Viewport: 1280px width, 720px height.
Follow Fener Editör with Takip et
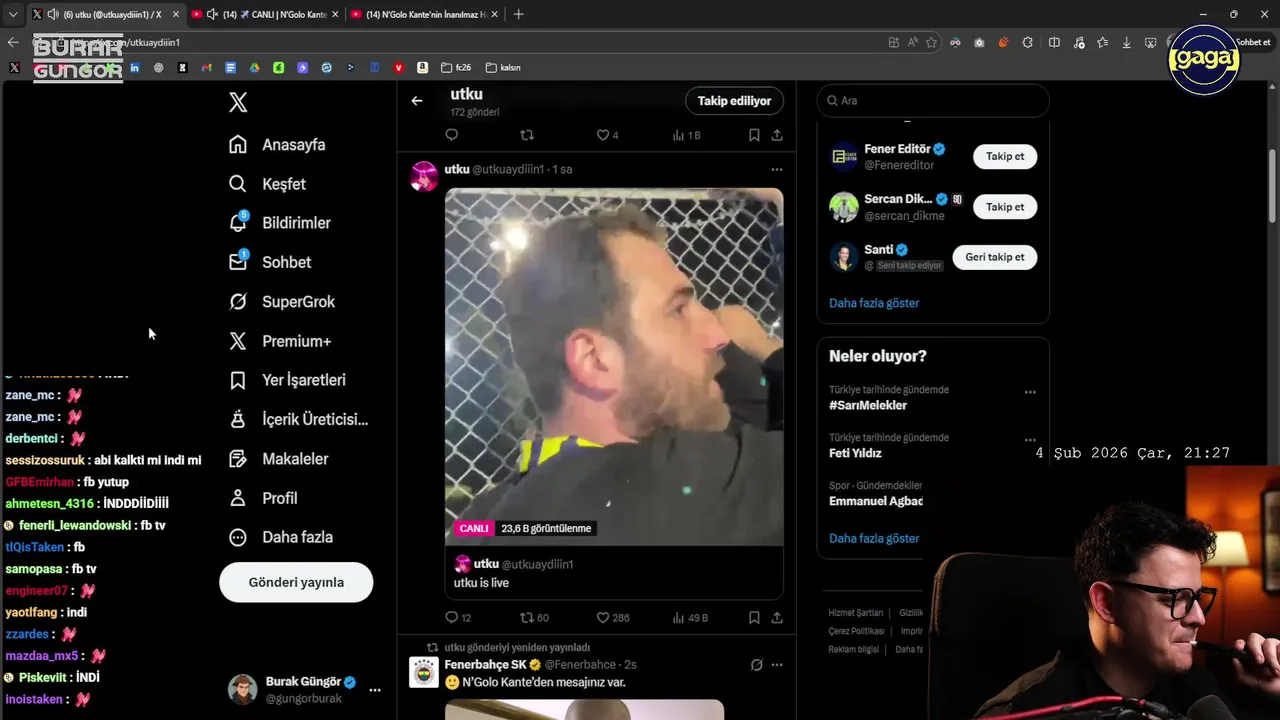1005,157
